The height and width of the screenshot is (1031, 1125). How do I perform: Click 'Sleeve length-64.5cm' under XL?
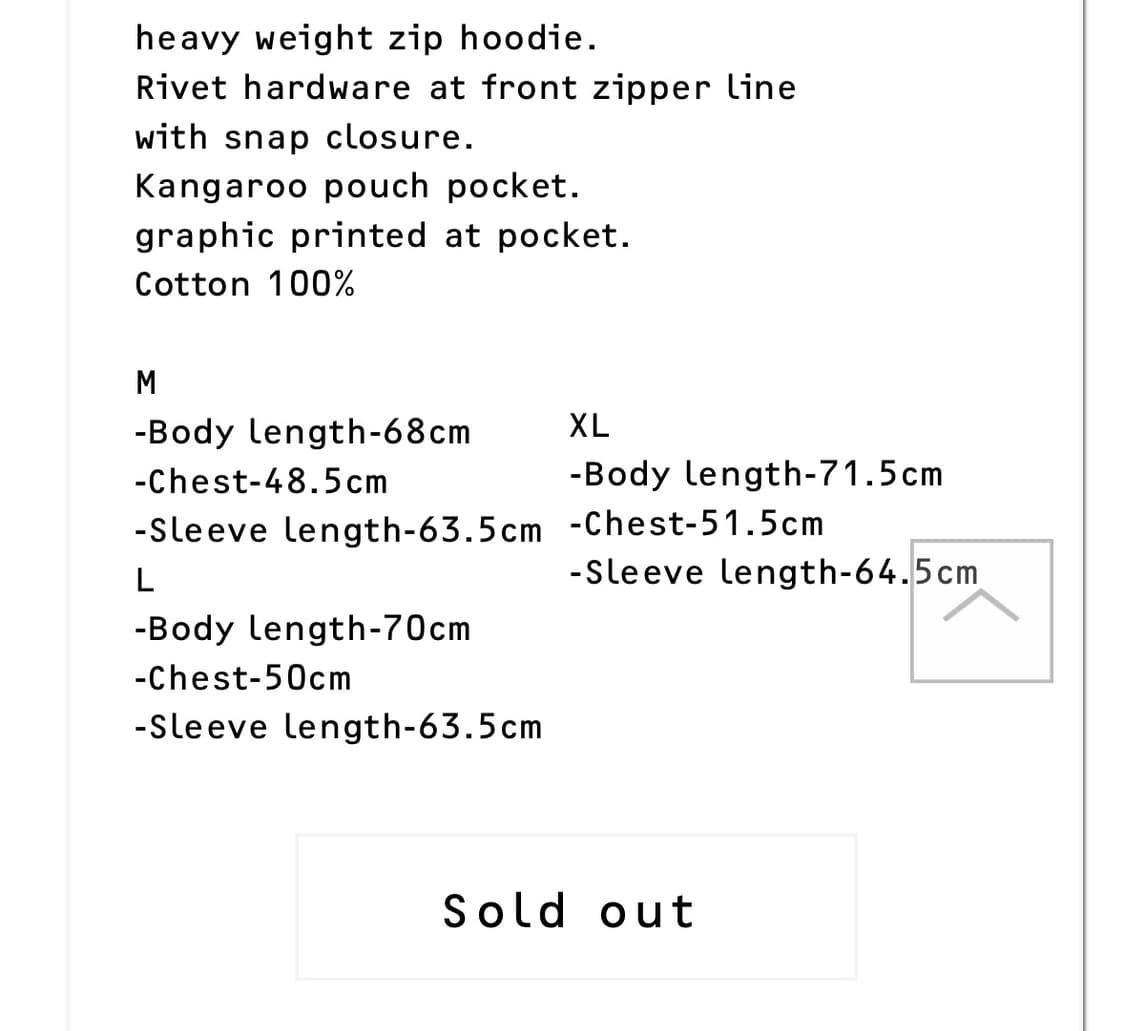coord(773,572)
